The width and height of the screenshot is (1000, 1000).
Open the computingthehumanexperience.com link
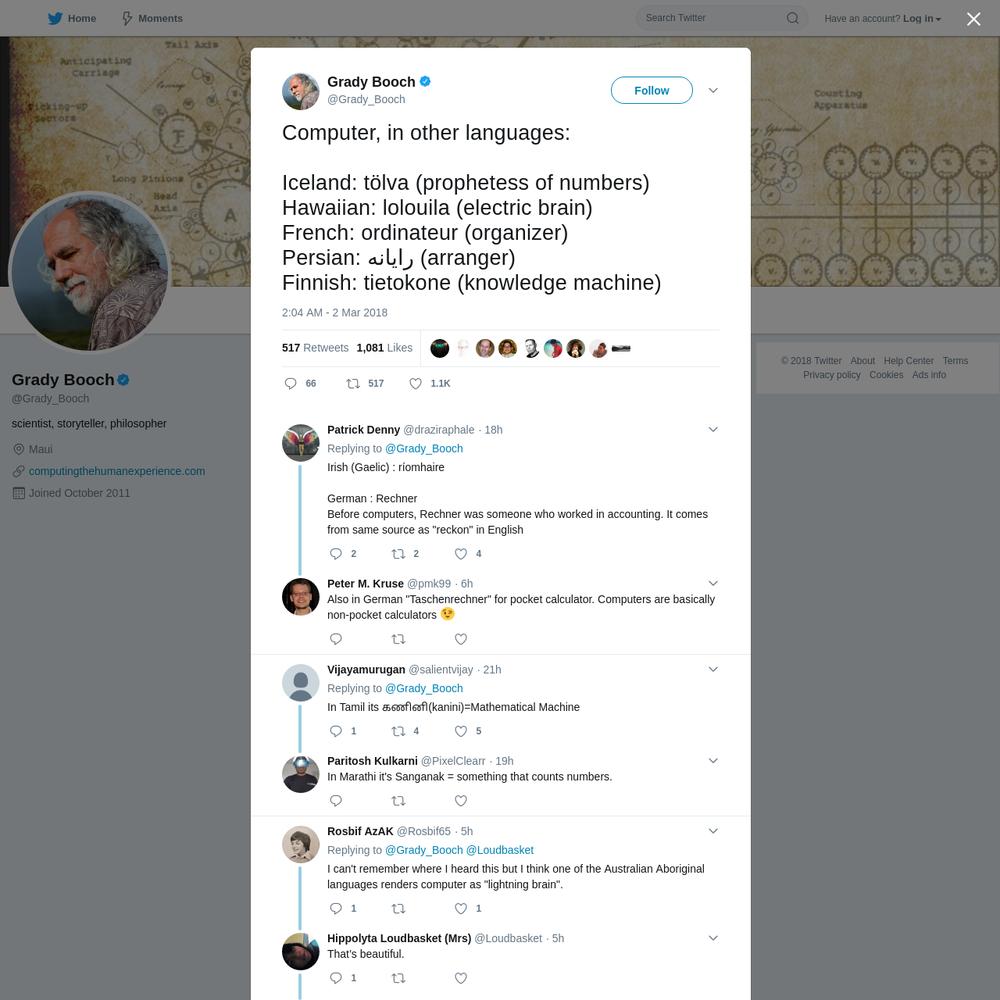(117, 471)
